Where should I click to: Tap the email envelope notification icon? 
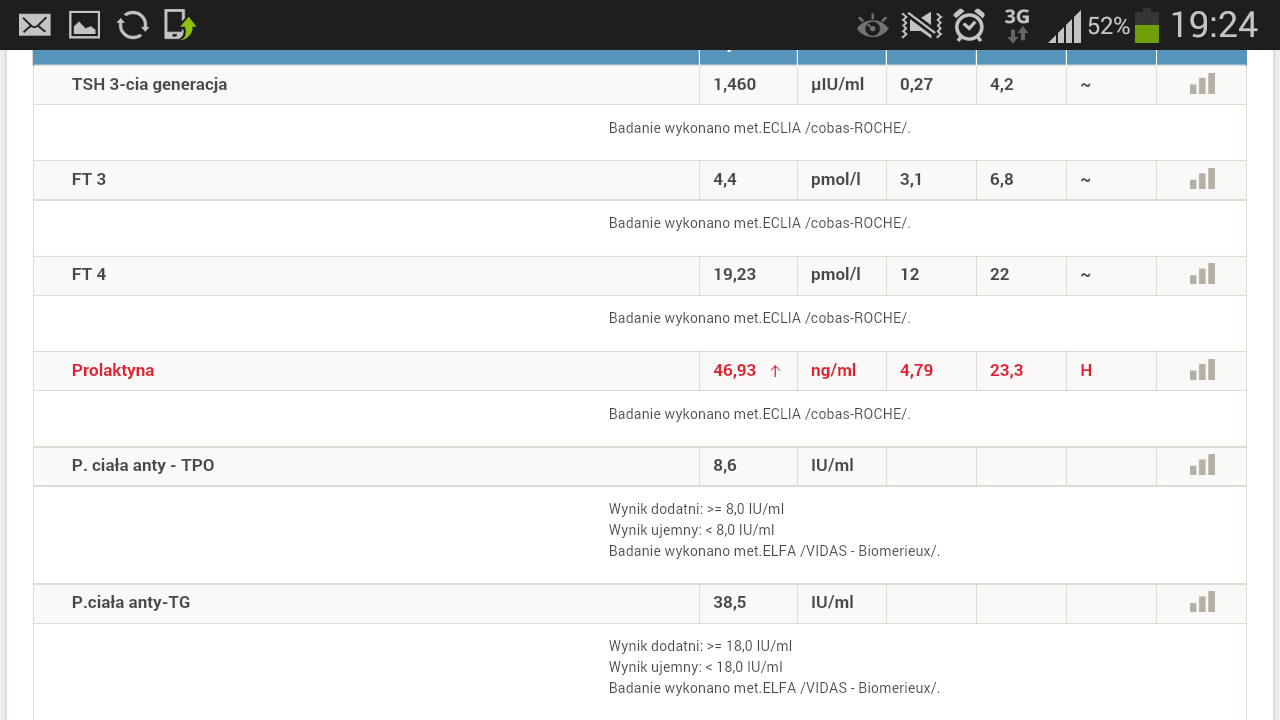click(35, 25)
